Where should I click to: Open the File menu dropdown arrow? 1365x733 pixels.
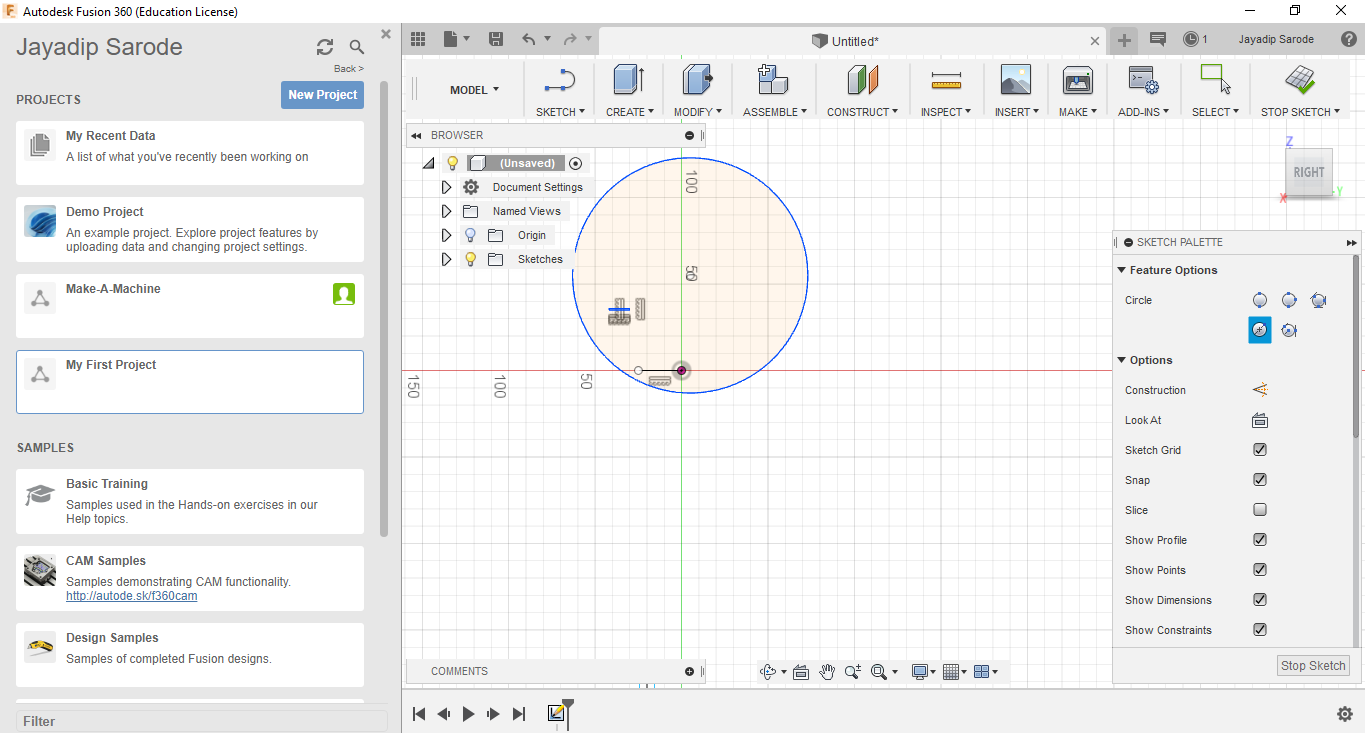click(467, 39)
